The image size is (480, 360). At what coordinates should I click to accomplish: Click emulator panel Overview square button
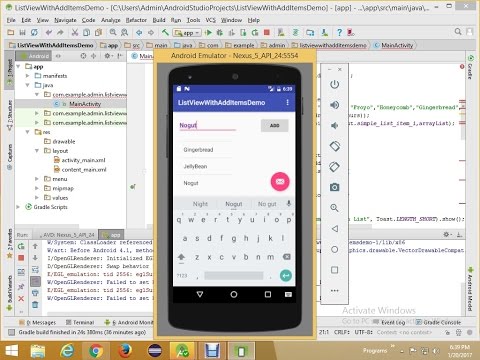[335, 270]
